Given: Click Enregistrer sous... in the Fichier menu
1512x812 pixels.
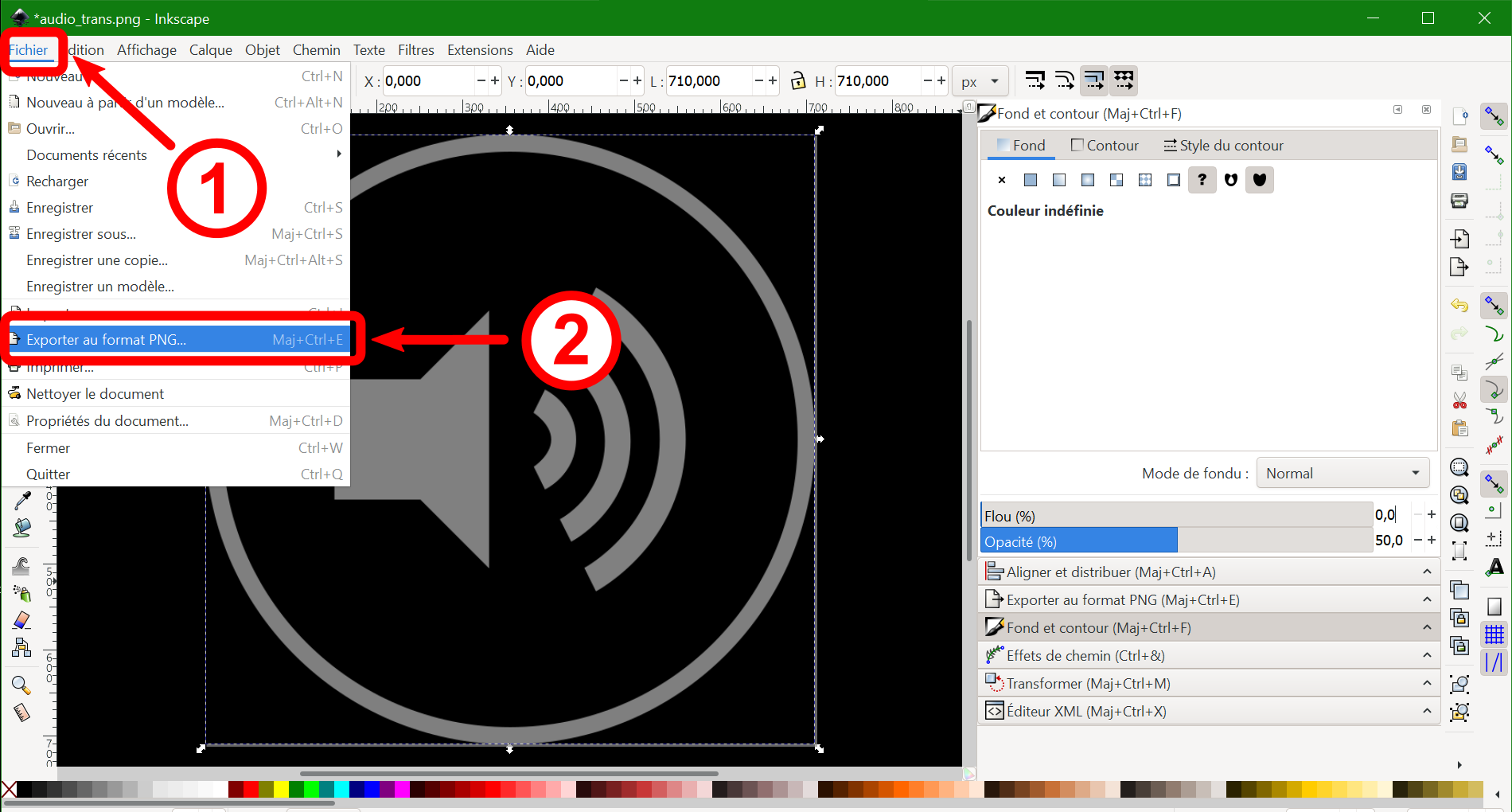Looking at the screenshot, I should (81, 234).
